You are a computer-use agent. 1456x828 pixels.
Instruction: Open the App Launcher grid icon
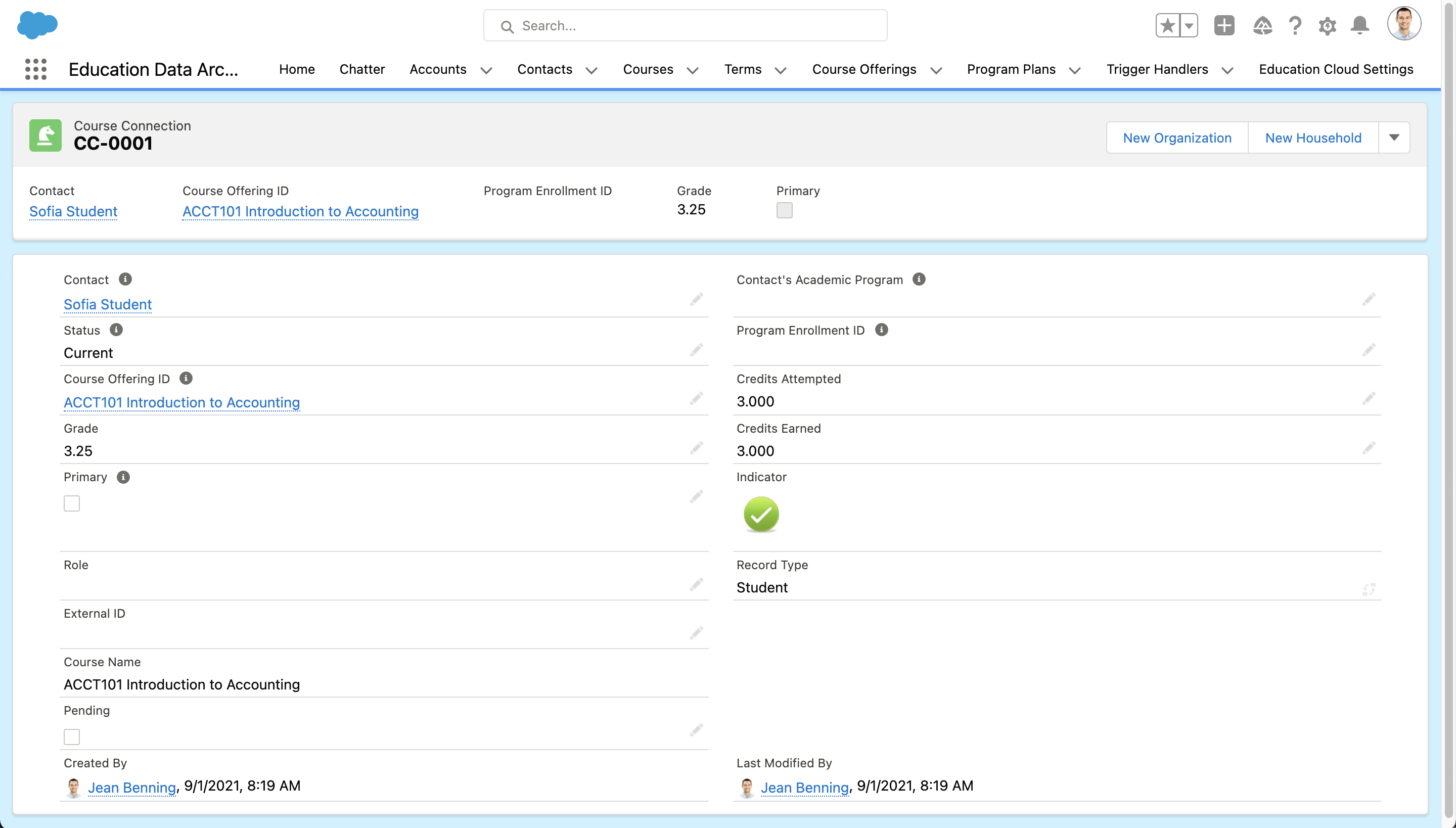click(x=36, y=69)
